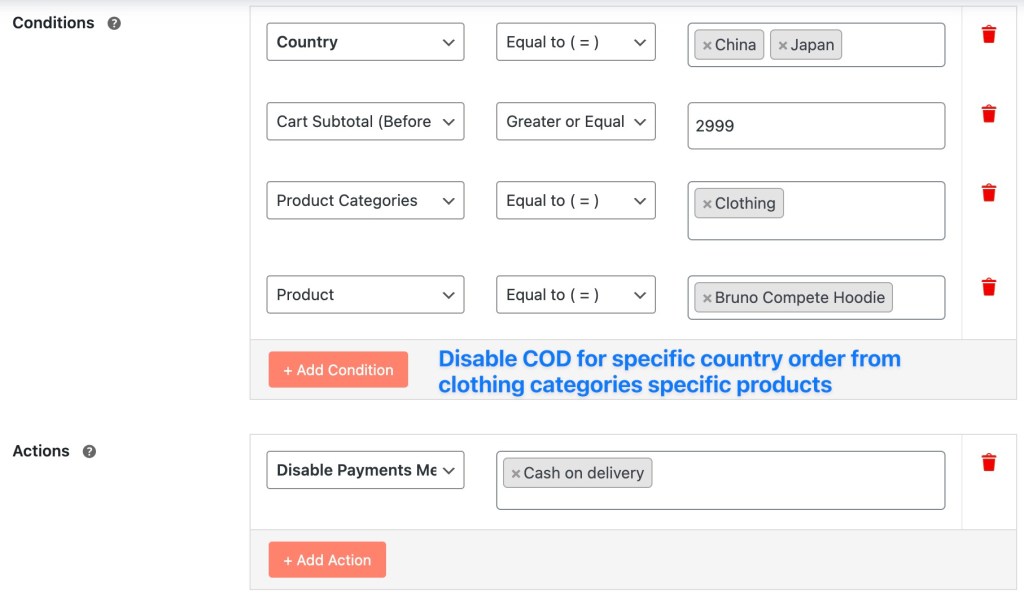This screenshot has height=598, width=1024.
Task: Click the Add Condition button
Action: pos(338,370)
